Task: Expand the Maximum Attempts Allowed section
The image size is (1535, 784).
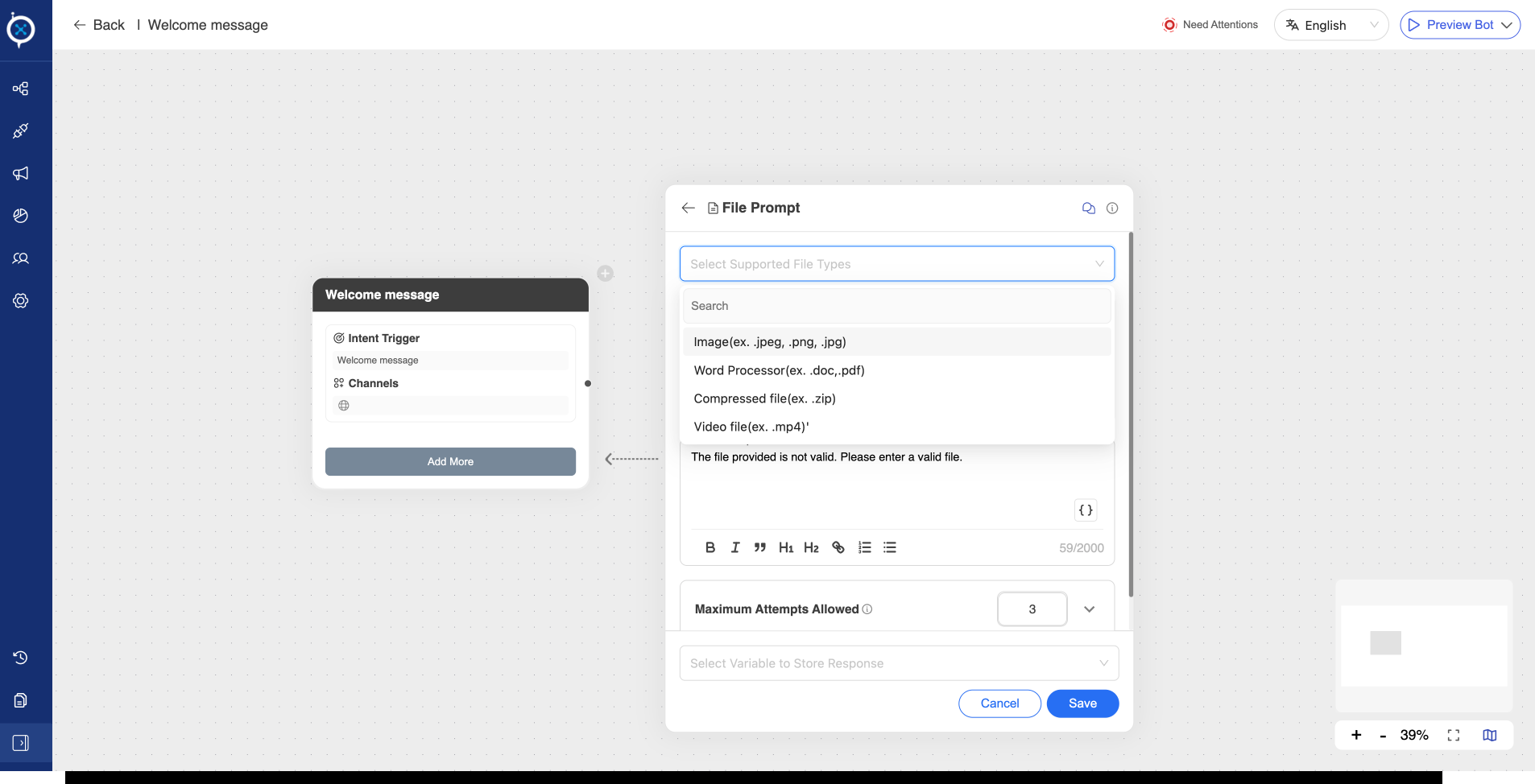Action: tap(1090, 609)
